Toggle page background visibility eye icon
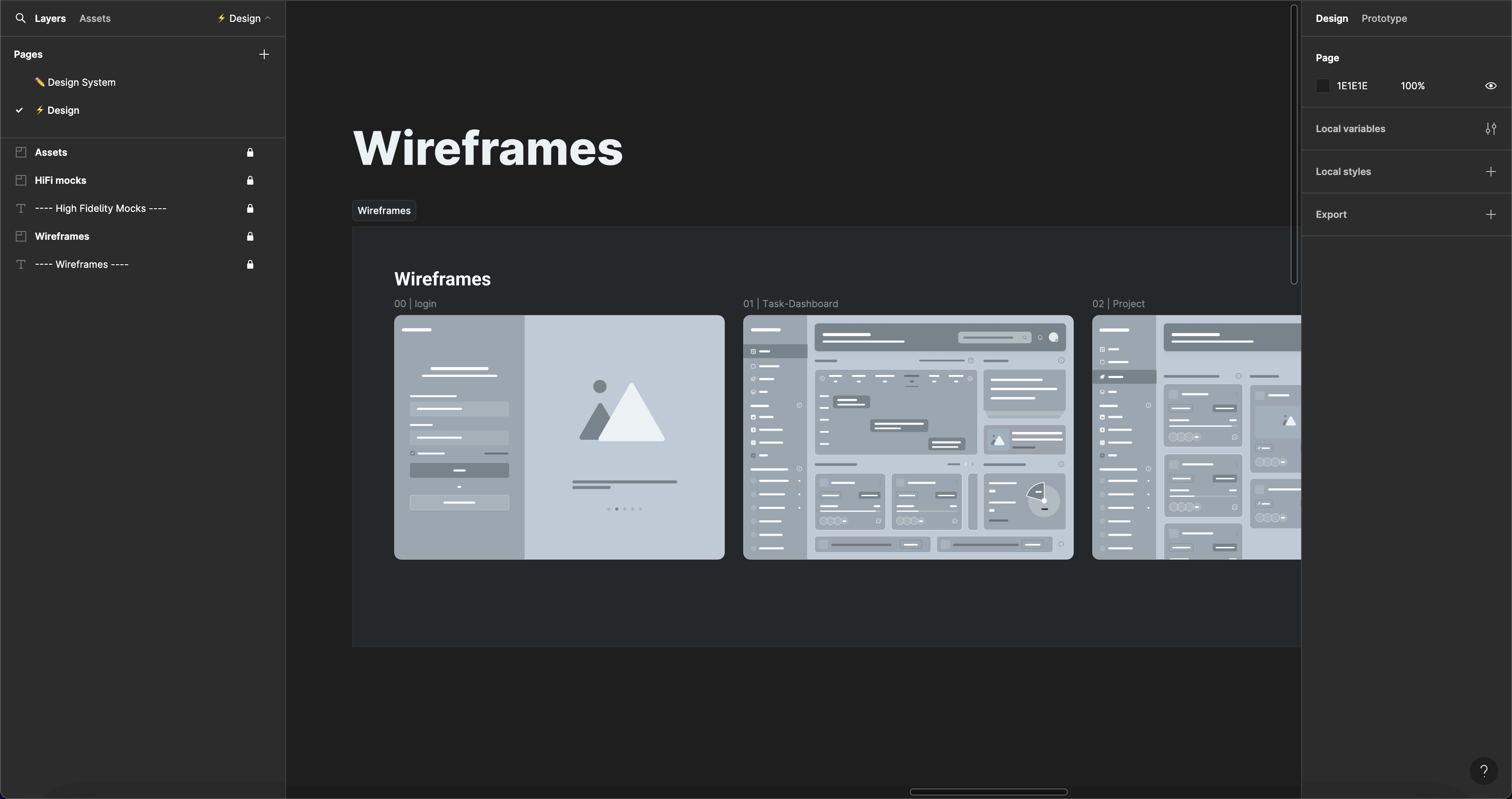The image size is (1512, 799). click(x=1490, y=86)
